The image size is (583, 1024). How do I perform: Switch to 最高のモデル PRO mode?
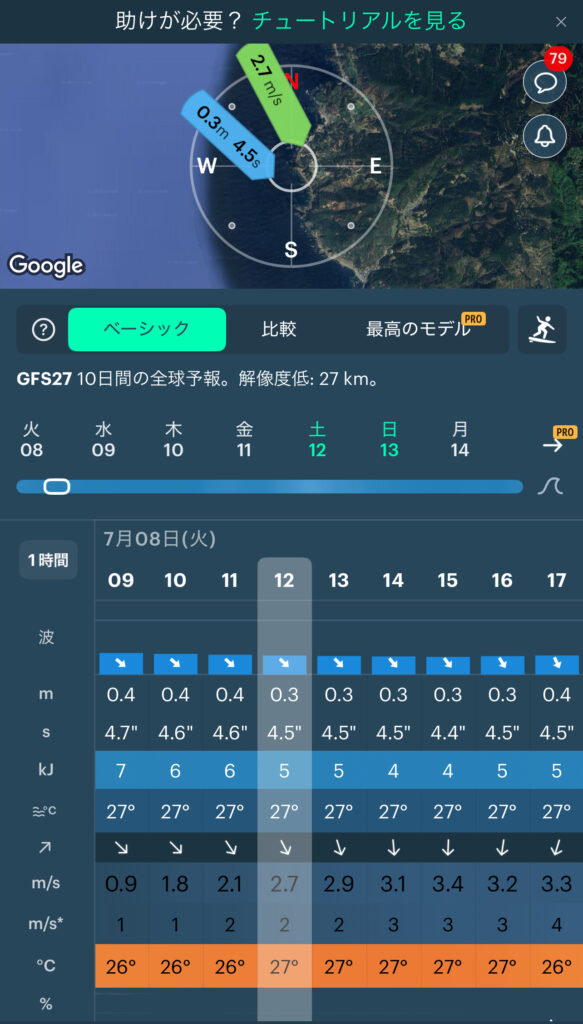point(418,330)
